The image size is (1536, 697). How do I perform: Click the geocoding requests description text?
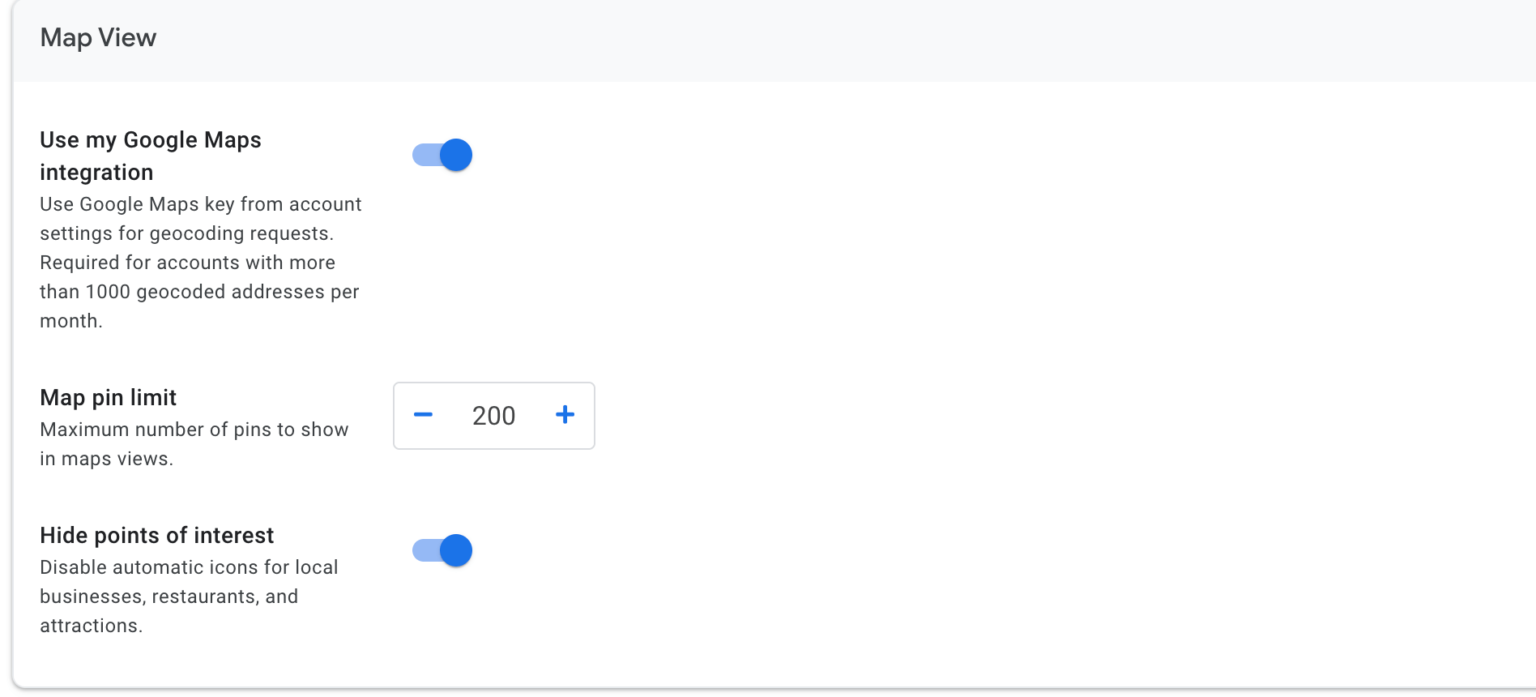(x=200, y=262)
